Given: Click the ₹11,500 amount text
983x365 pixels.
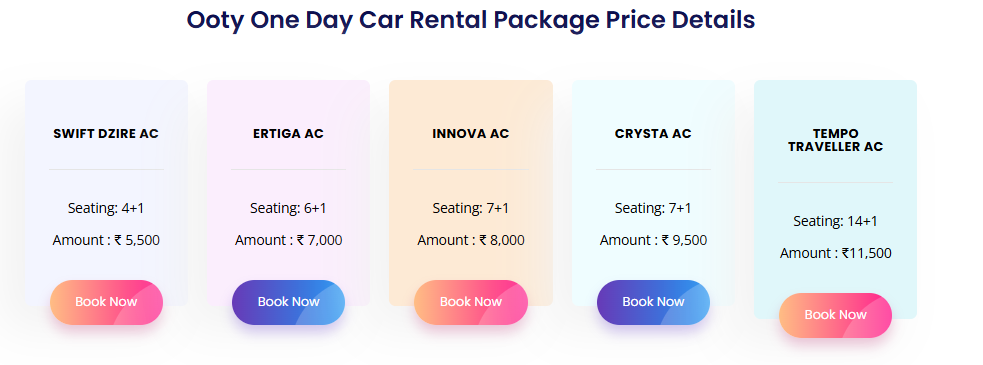Looking at the screenshot, I should point(867,253).
